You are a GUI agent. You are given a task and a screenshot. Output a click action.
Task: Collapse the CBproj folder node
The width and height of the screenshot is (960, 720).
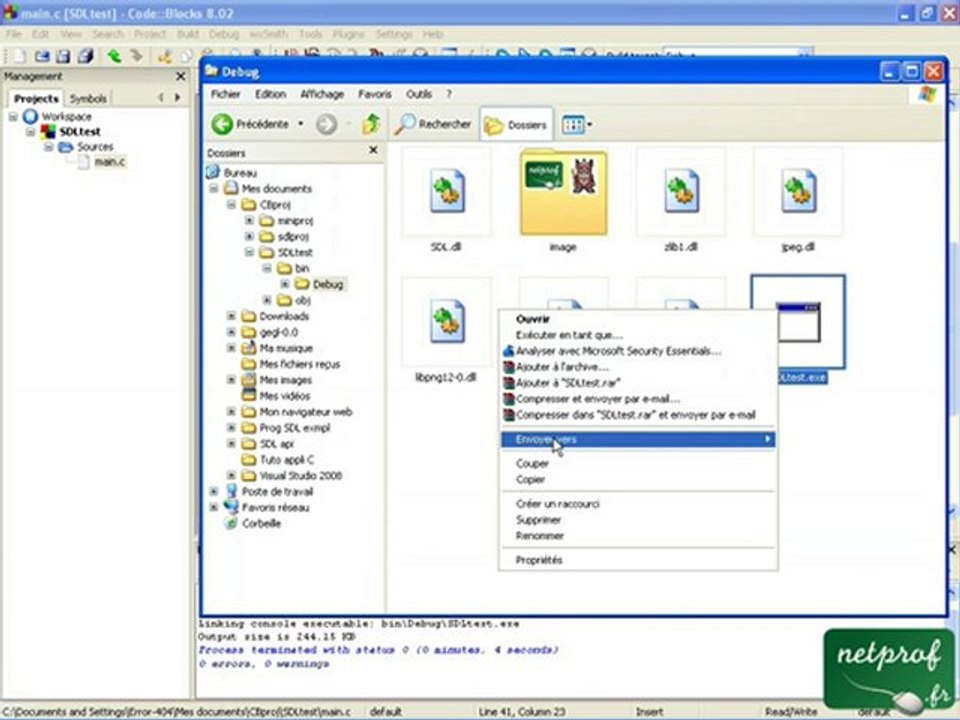(231, 204)
